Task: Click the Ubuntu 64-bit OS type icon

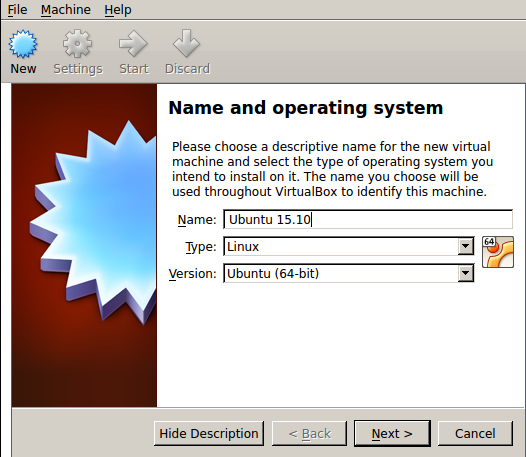Action: coord(498,252)
